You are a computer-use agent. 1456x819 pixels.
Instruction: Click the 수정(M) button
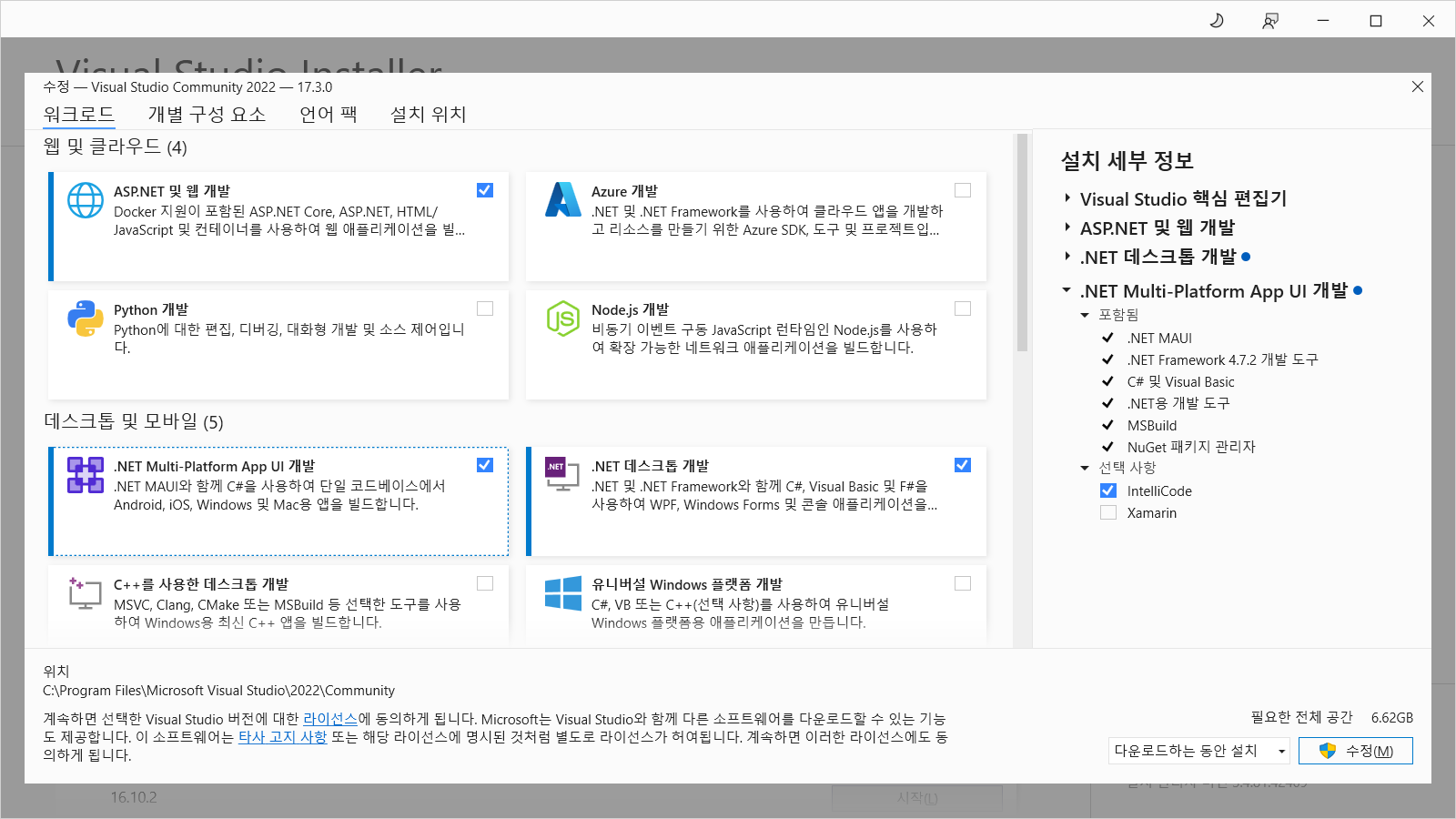pos(1355,751)
